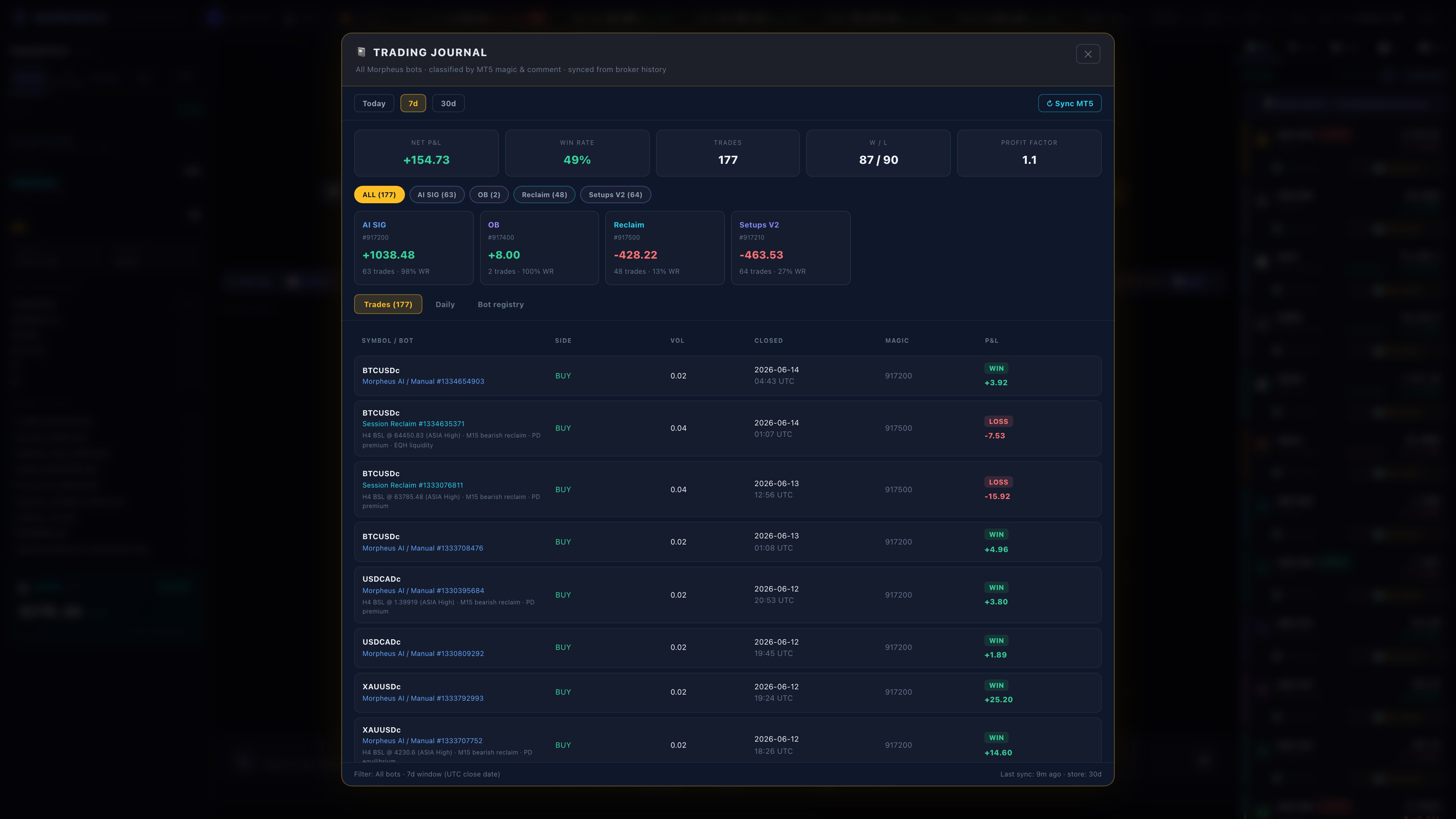Open trade Session Reclaim #1334635371
Screen dimensions: 1456x819
(728, 428)
